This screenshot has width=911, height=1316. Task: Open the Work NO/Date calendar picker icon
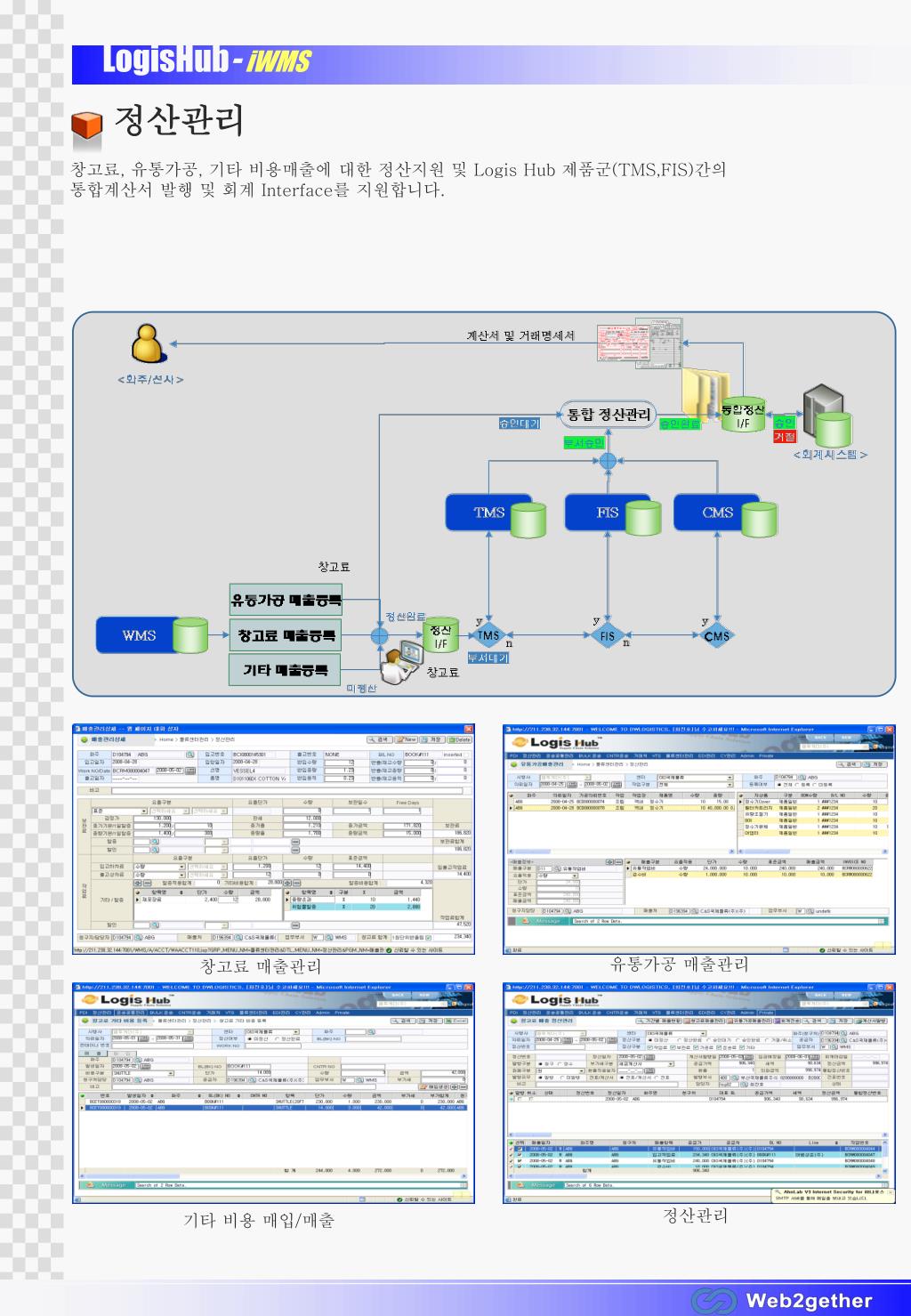[x=190, y=771]
